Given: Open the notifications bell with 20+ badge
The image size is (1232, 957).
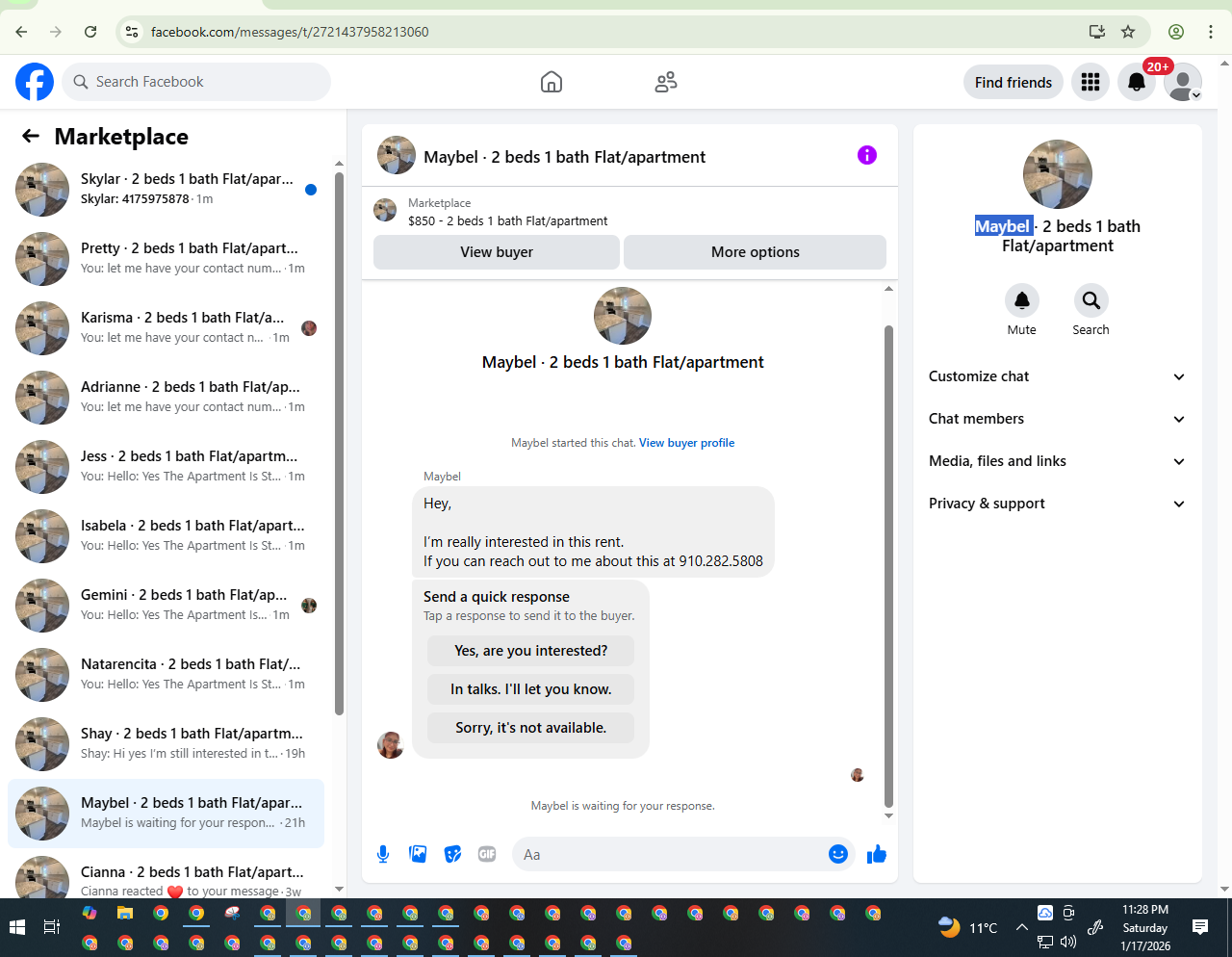Looking at the screenshot, I should 1137,82.
